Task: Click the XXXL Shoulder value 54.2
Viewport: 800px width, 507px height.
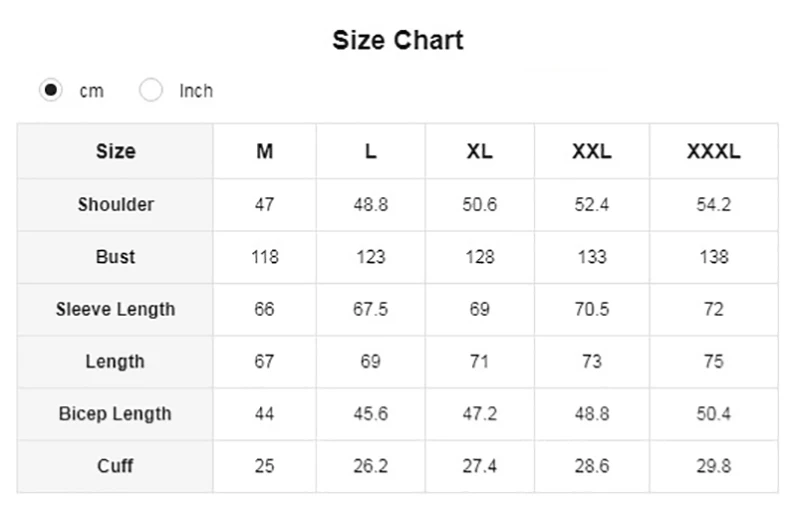Action: click(x=714, y=205)
